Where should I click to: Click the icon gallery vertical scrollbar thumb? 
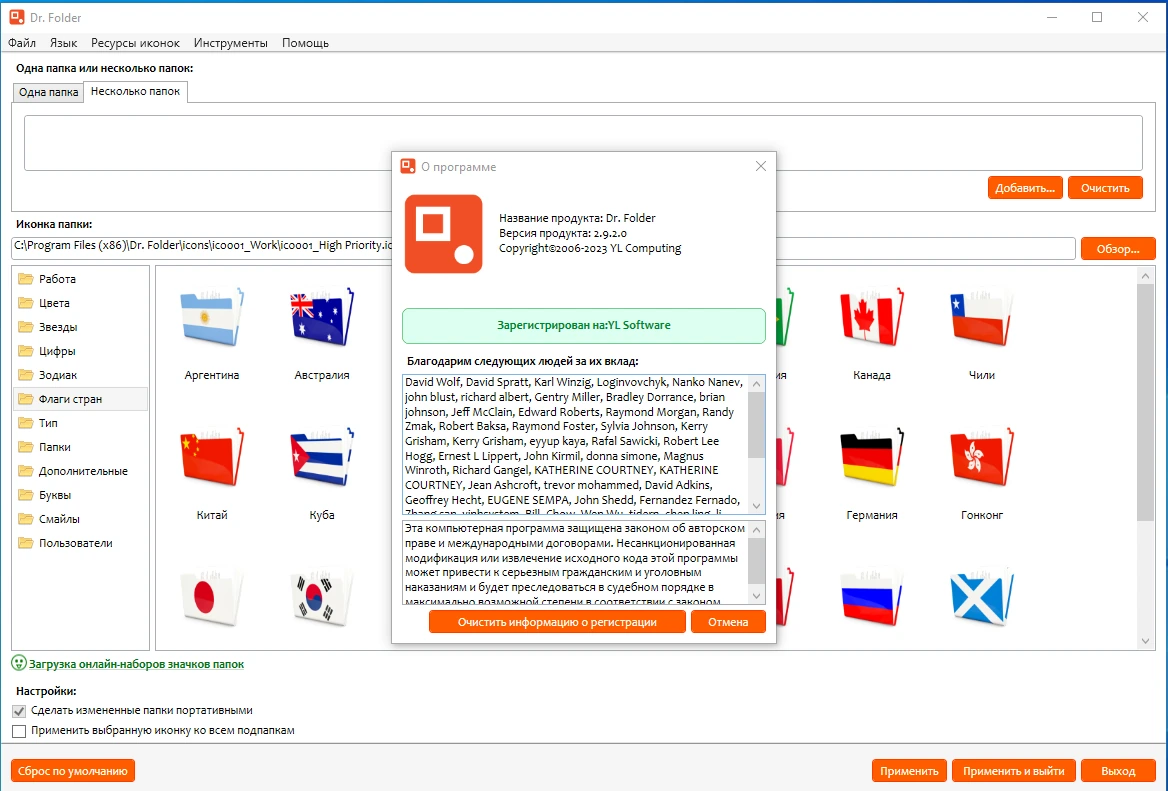pos(1146,402)
